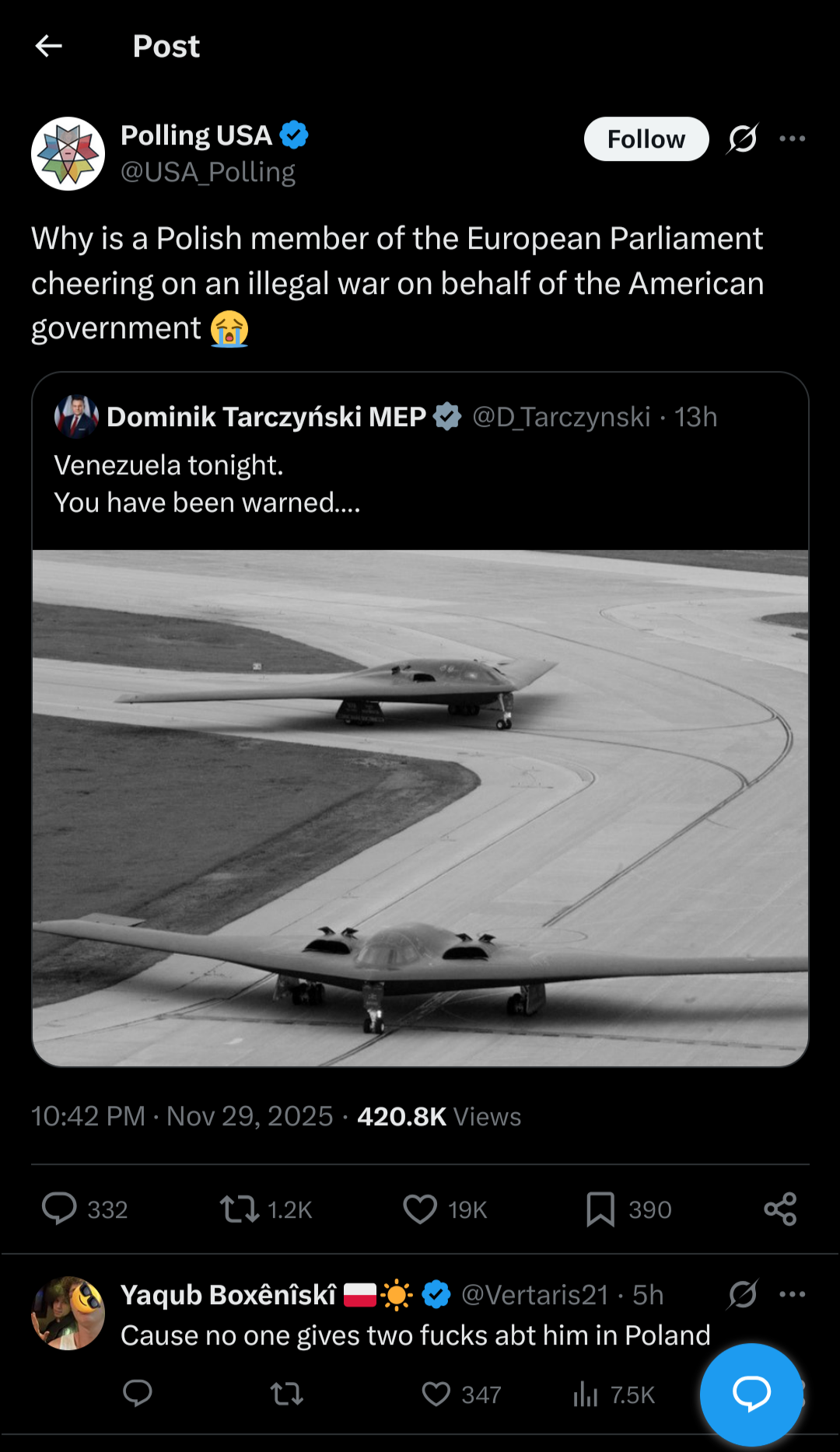Reply to Yaqub's comment

point(138,1394)
